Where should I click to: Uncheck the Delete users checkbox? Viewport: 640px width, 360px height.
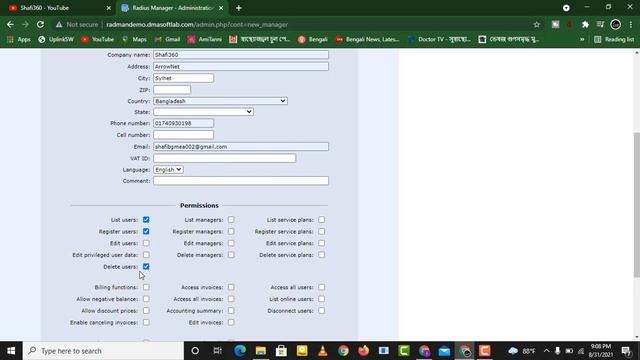point(146,267)
